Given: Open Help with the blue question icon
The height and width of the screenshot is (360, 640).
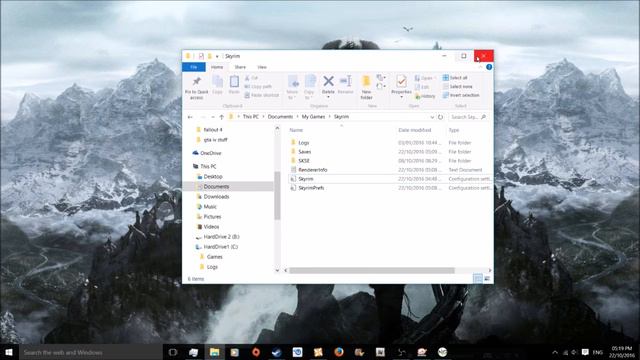Looking at the screenshot, I should pos(489,67).
